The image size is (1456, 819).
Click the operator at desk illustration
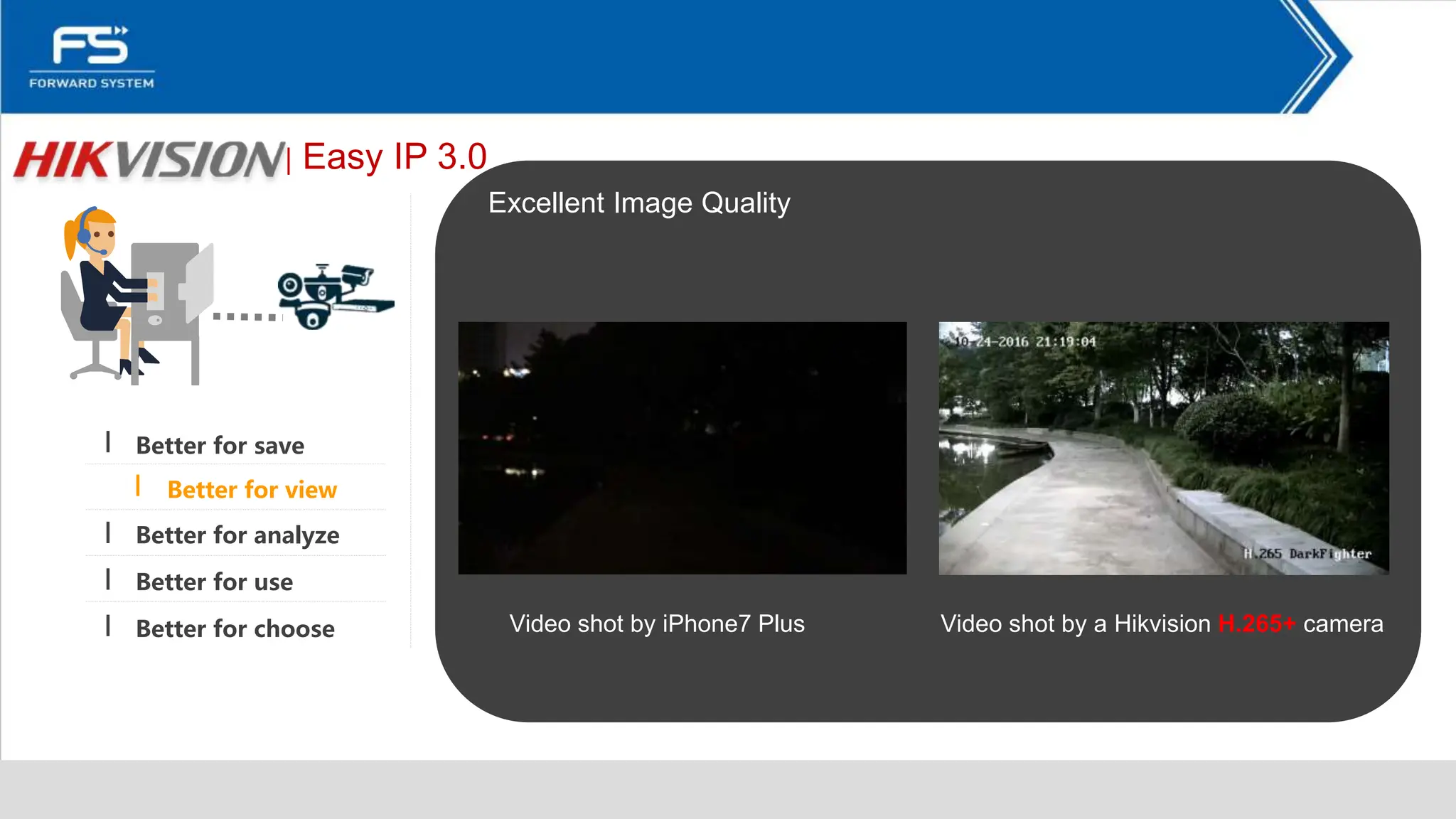[x=136, y=296]
